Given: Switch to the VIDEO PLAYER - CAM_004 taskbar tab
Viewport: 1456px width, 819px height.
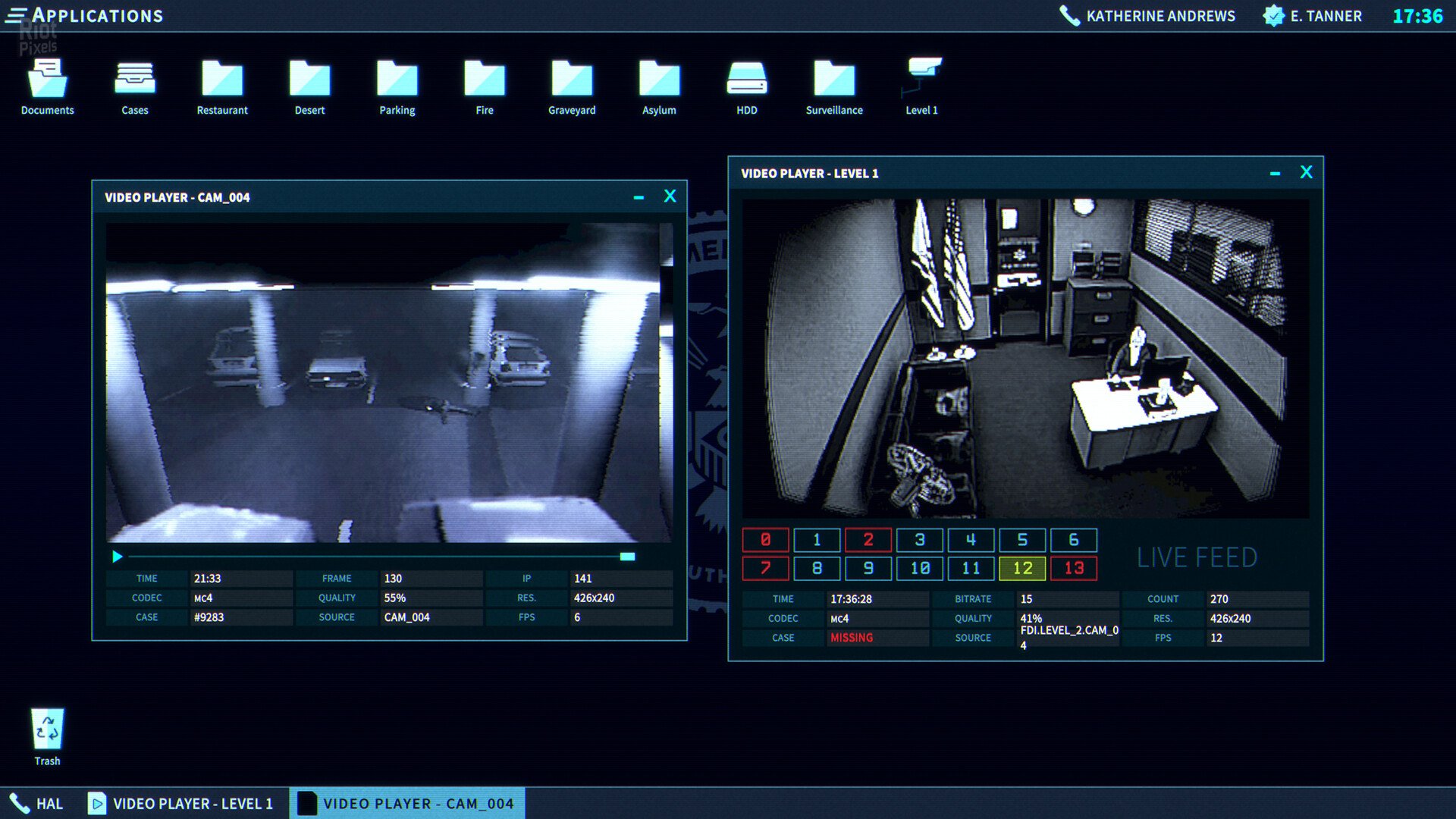Looking at the screenshot, I should click(x=407, y=803).
